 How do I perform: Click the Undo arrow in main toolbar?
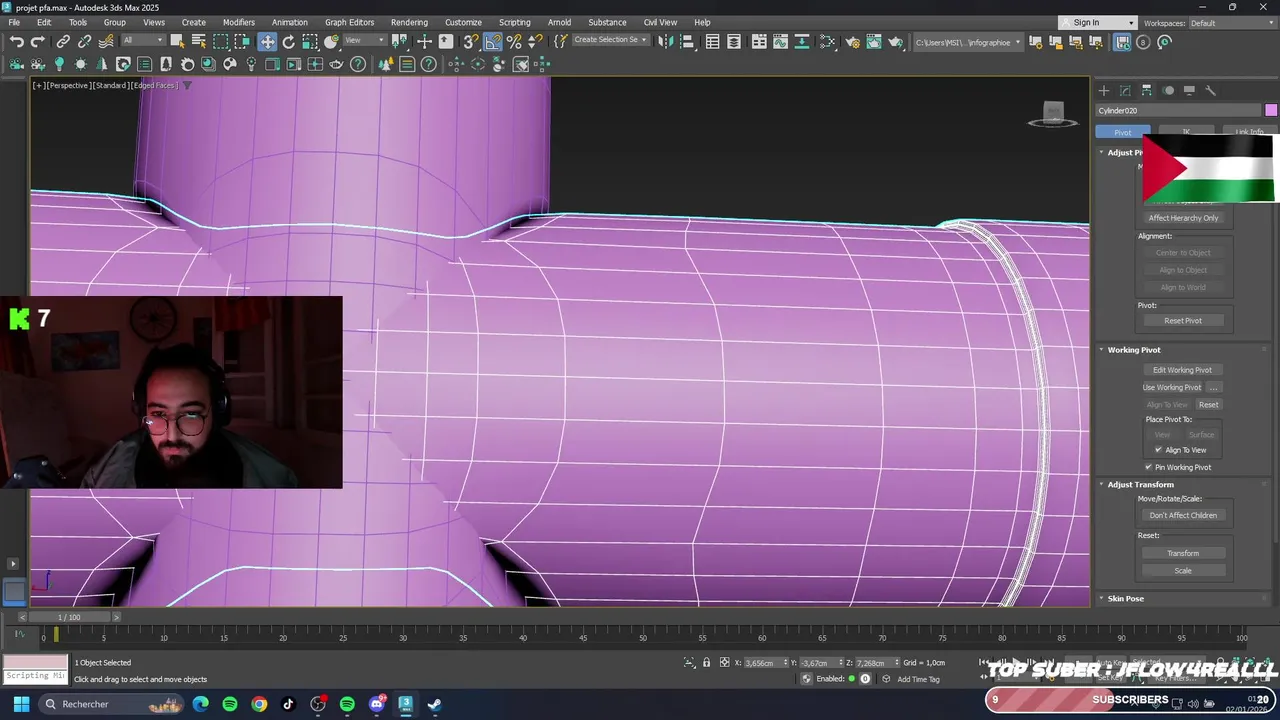[16, 42]
